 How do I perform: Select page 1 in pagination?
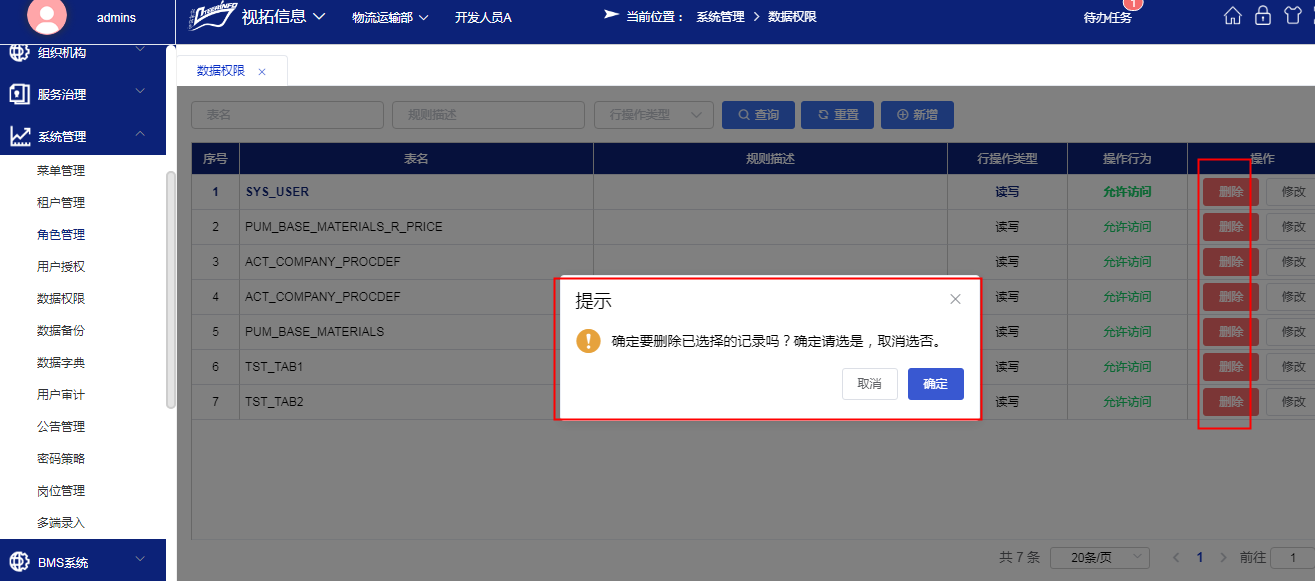[x=1199, y=557]
